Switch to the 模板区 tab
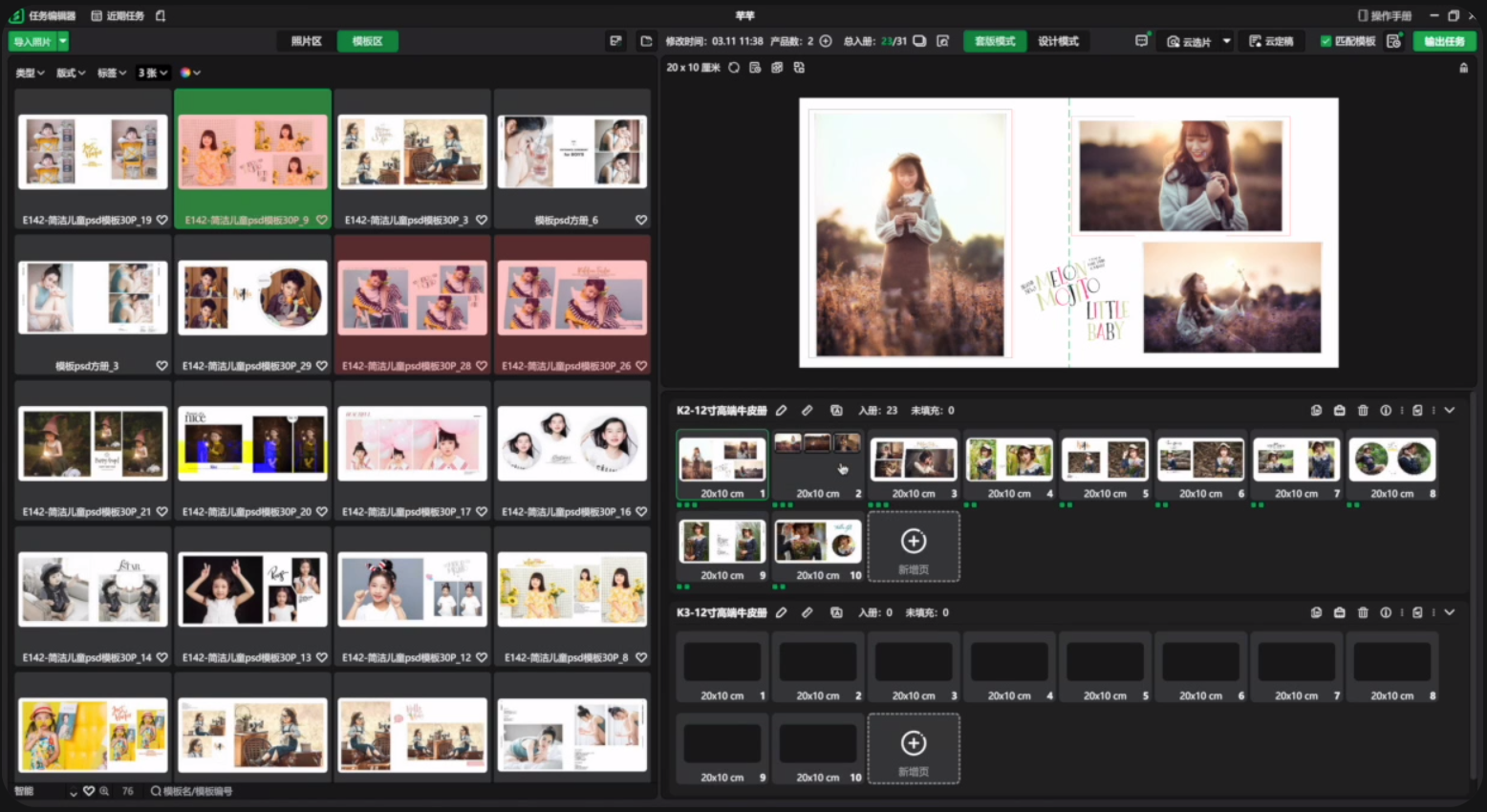Image resolution: width=1487 pixels, height=812 pixels. pyautogui.click(x=368, y=41)
